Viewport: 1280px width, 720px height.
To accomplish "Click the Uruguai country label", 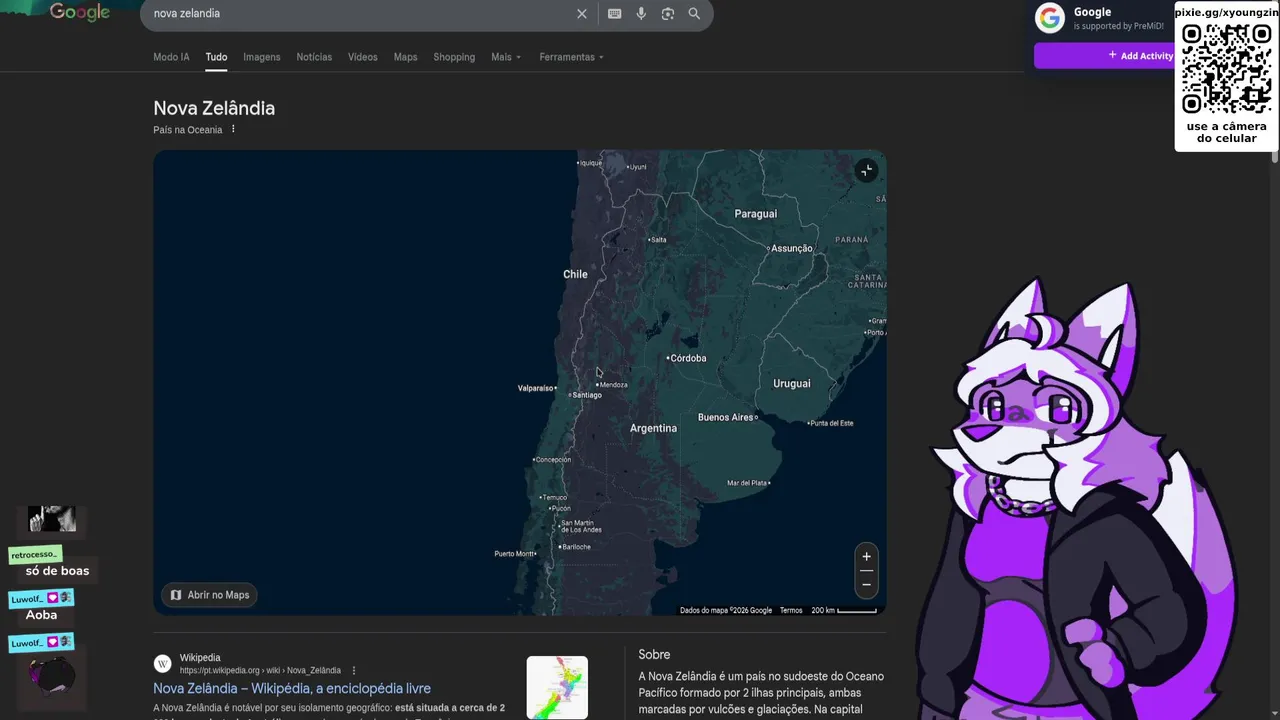I will coord(792,383).
